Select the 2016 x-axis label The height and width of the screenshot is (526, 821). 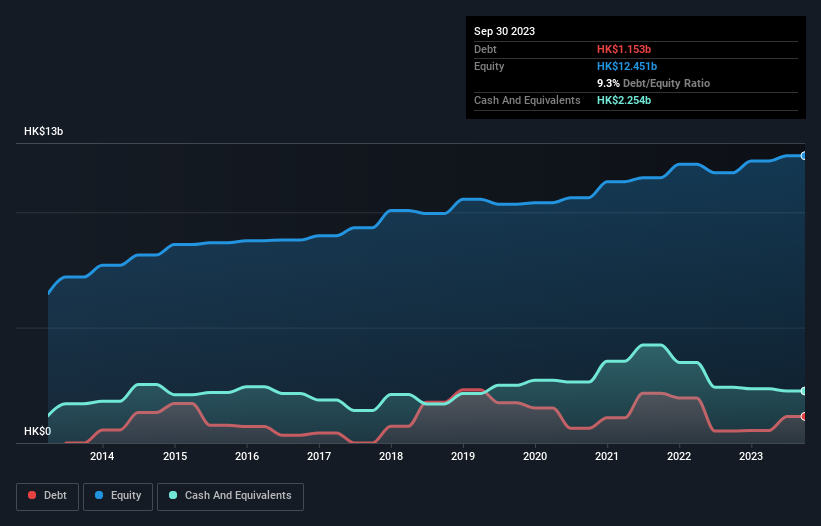point(247,456)
